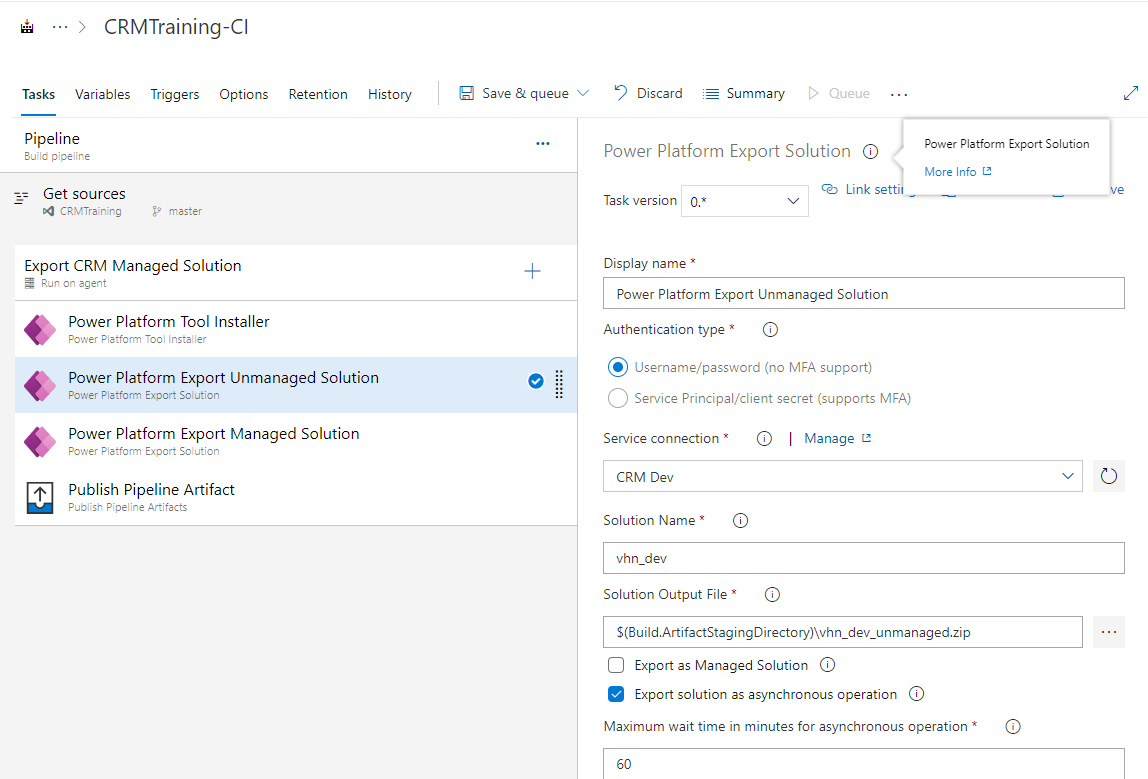Select Username/password authentication radio button
1148x779 pixels.
pyautogui.click(x=618, y=367)
